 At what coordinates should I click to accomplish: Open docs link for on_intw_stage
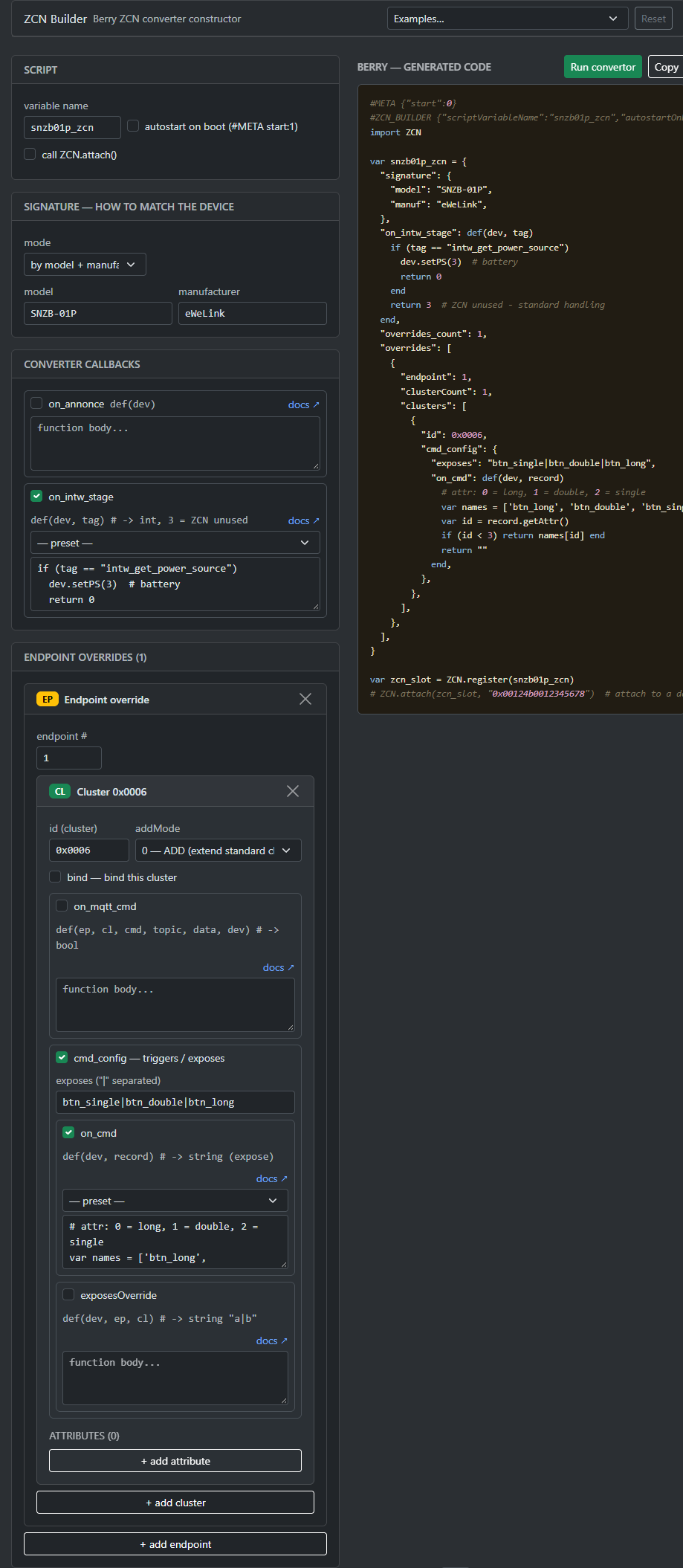tap(303, 520)
